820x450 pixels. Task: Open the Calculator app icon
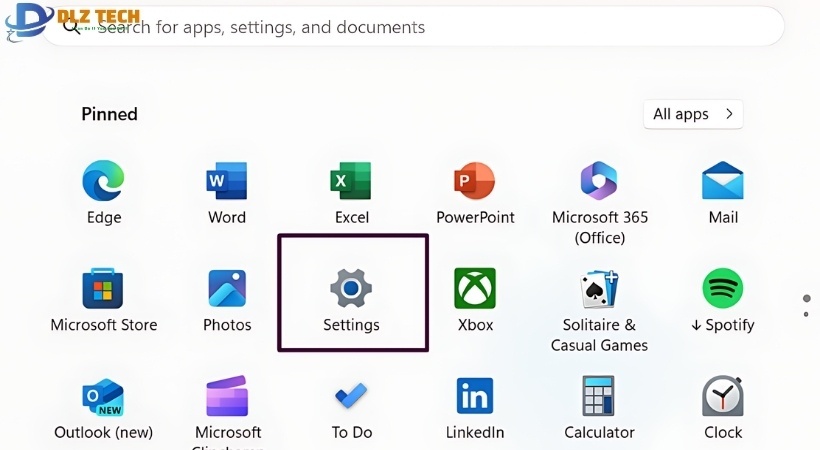(599, 396)
